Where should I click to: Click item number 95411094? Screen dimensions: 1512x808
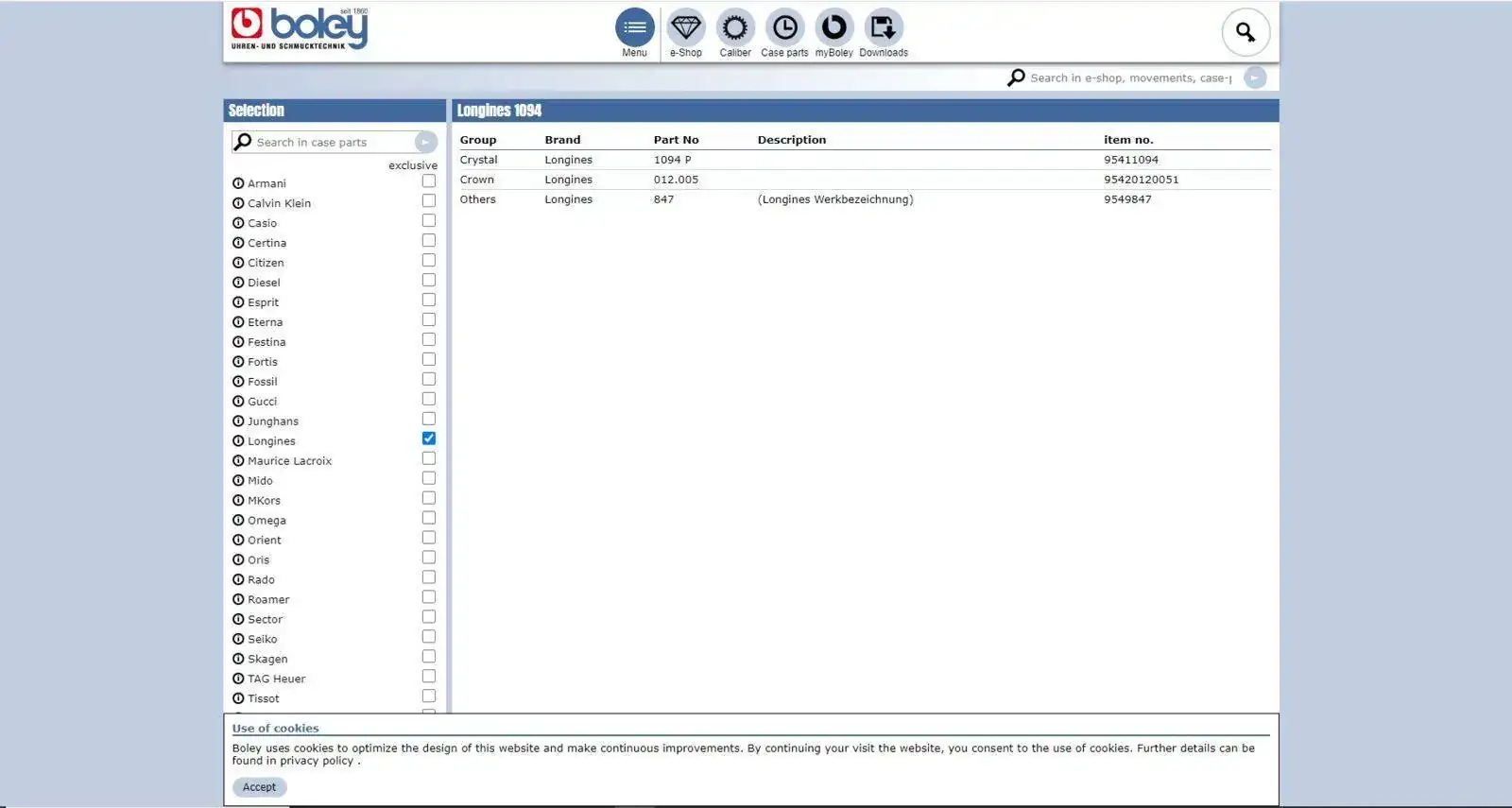click(x=1131, y=160)
